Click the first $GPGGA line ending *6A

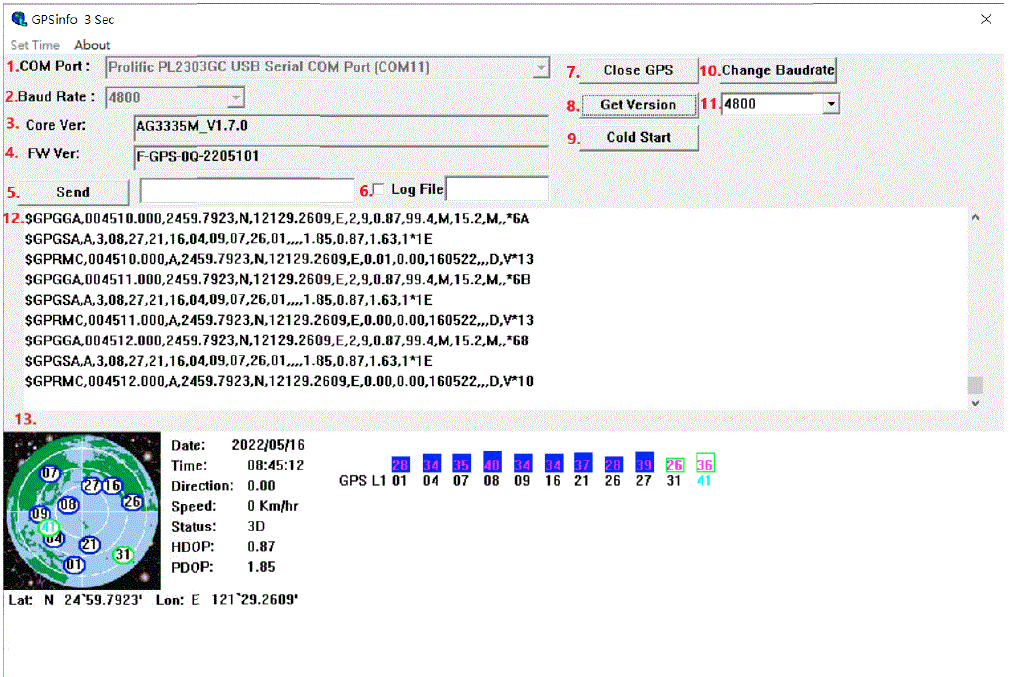(277, 218)
